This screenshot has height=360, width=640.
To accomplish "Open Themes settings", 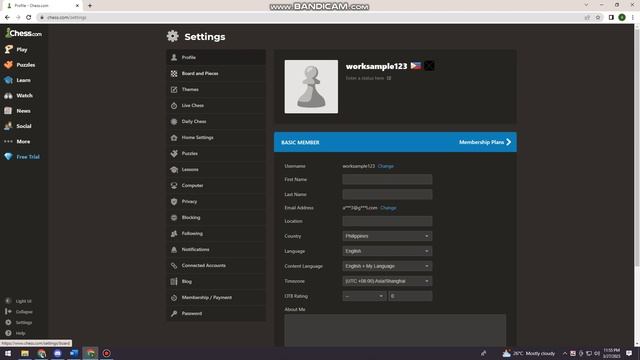I will (216, 89).
